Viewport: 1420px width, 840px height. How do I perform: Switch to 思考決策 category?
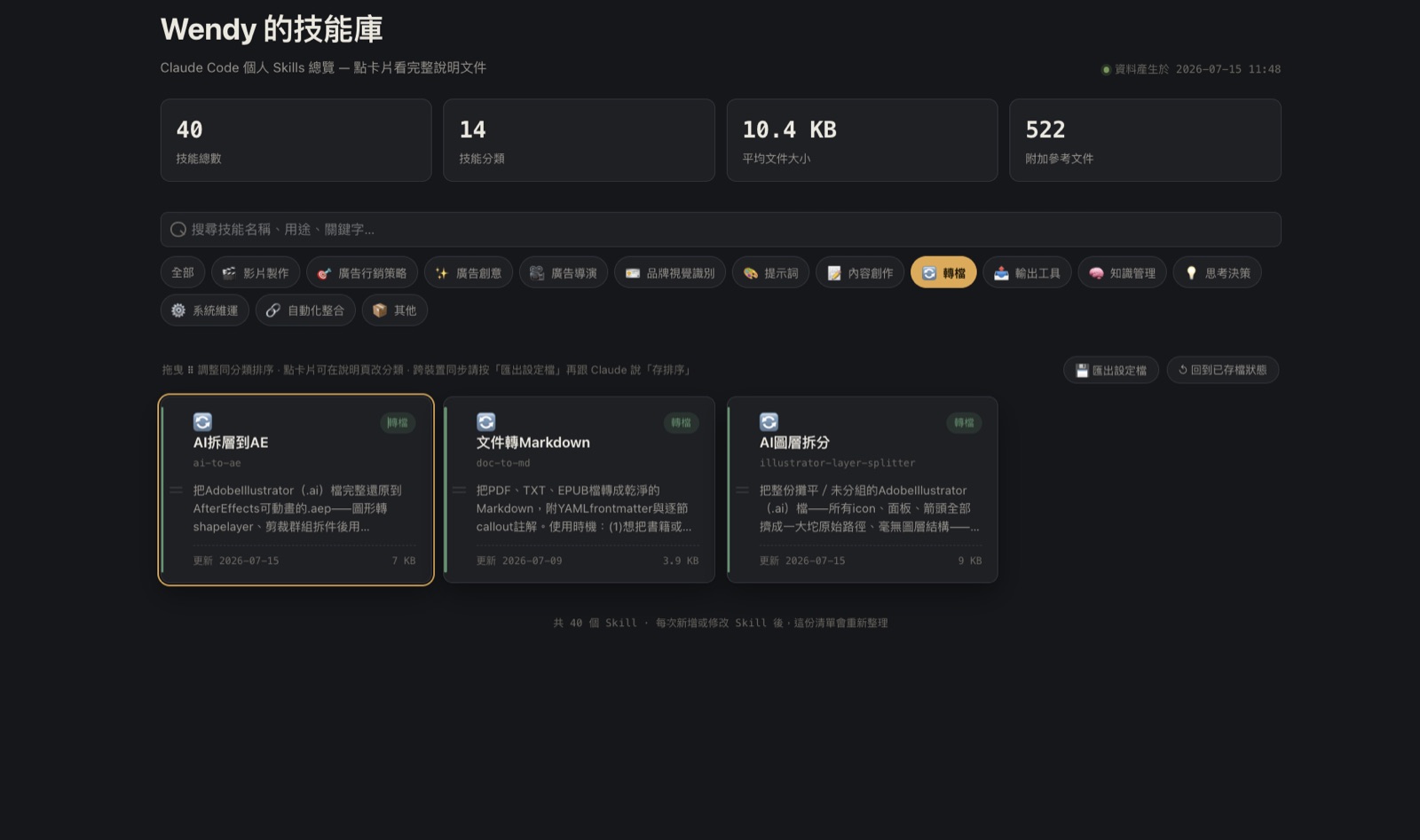[1217, 272]
